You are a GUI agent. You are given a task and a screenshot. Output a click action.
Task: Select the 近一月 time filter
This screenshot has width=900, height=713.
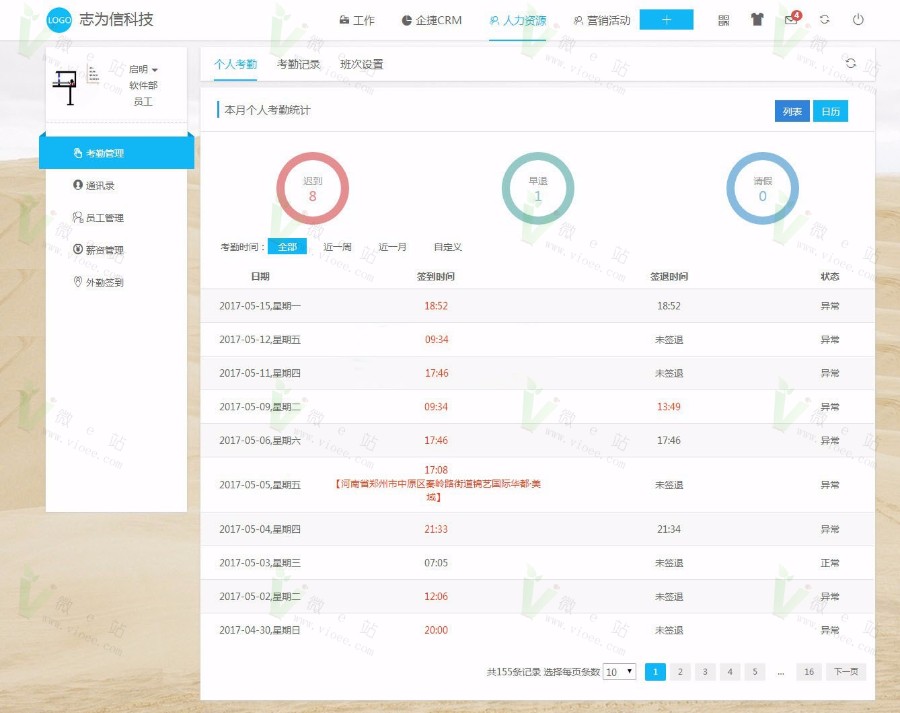tap(393, 247)
